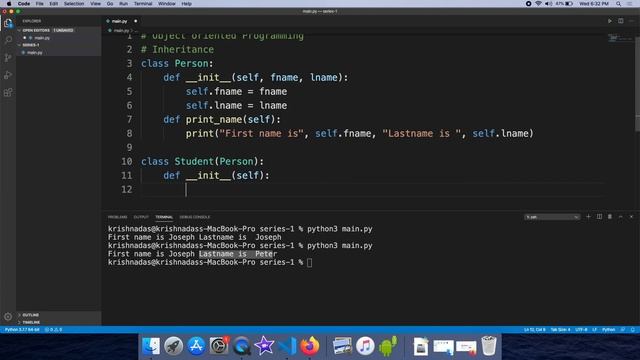This screenshot has height=360, width=640.
Task: Open Finder from the Dock
Action: pos(151,346)
